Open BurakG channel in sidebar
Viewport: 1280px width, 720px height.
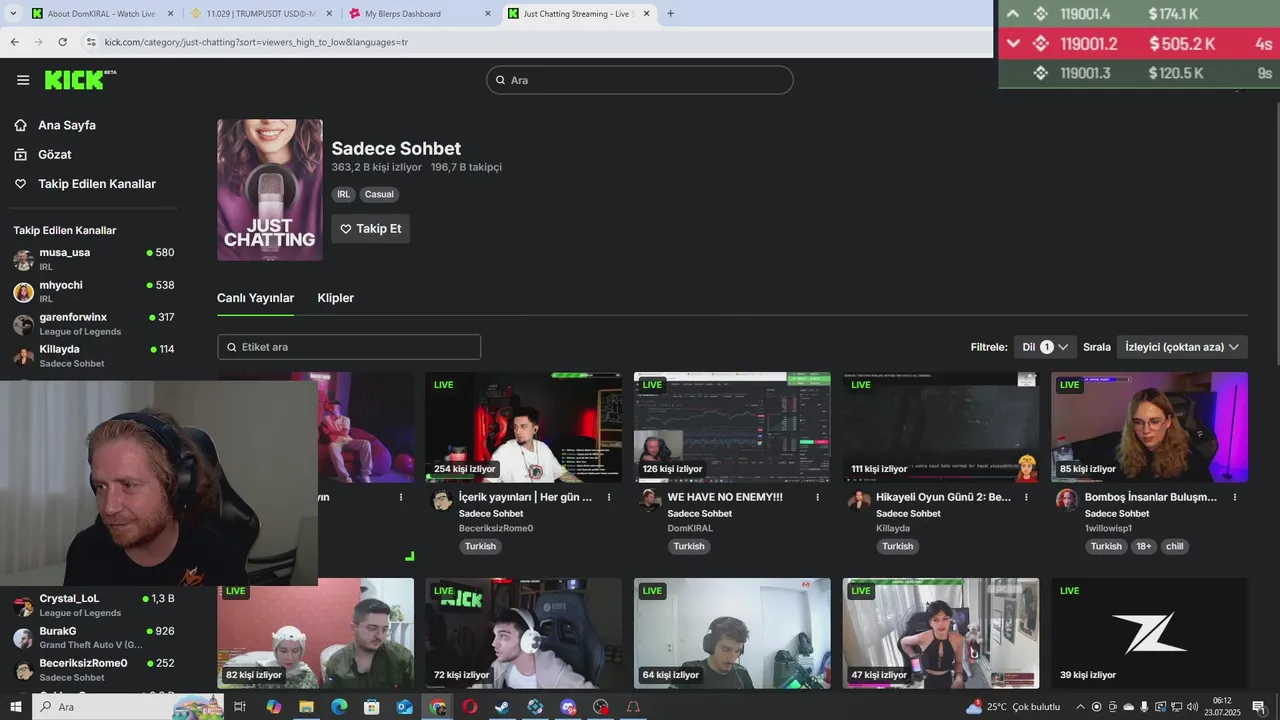click(93, 637)
